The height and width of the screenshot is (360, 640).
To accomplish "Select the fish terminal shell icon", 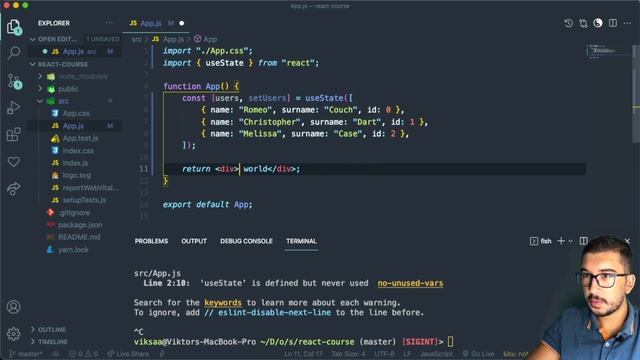I will pyautogui.click(x=541, y=241).
